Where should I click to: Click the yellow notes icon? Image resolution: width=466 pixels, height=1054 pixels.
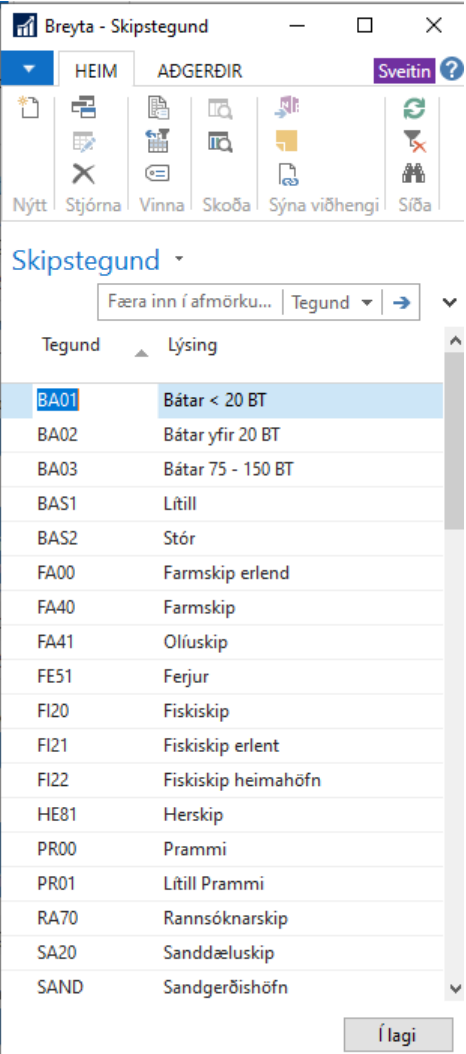[x=287, y=141]
